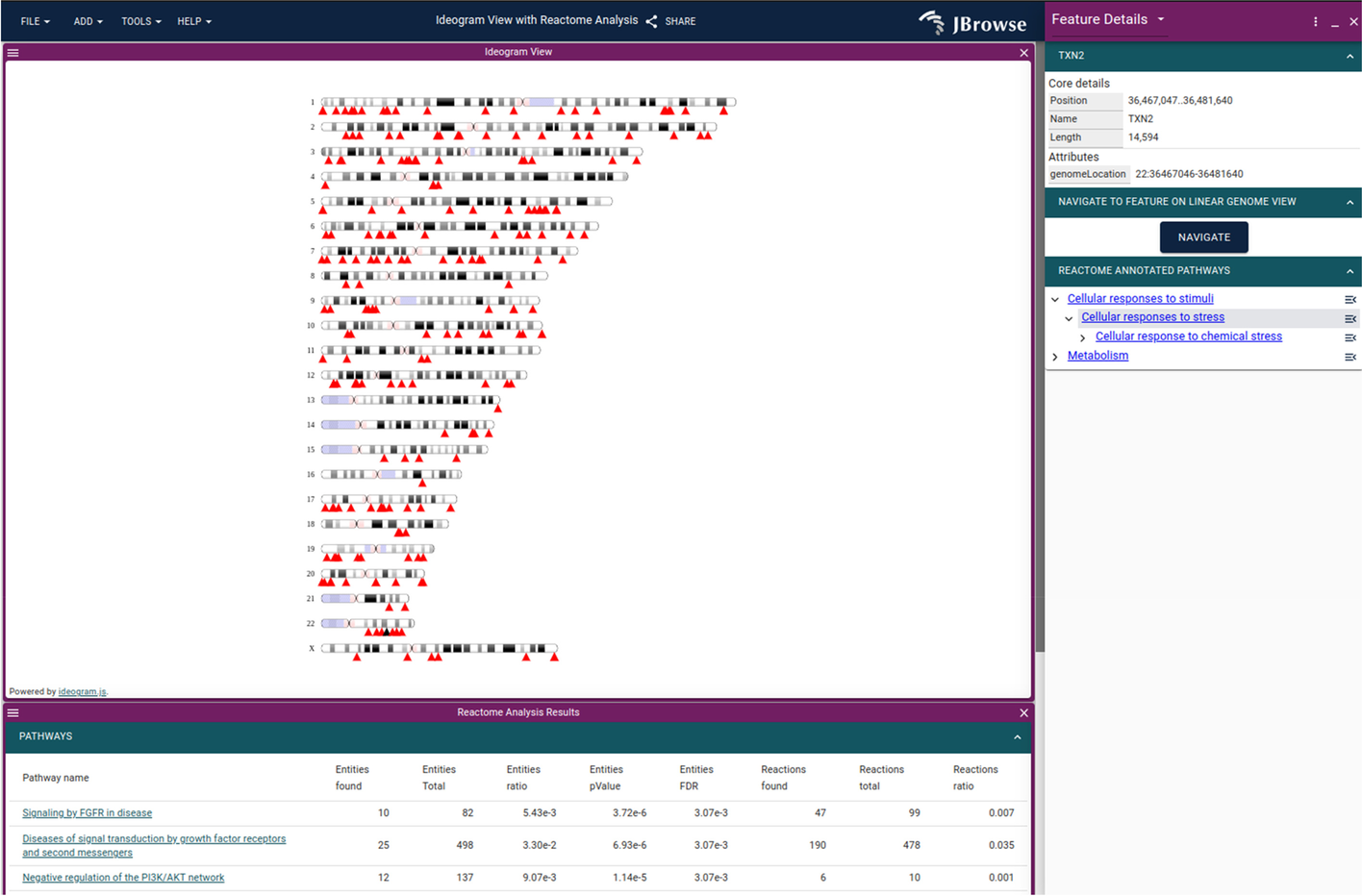The width and height of the screenshot is (1362, 896).
Task: Click the Reactions ratio column header
Action: point(975,778)
